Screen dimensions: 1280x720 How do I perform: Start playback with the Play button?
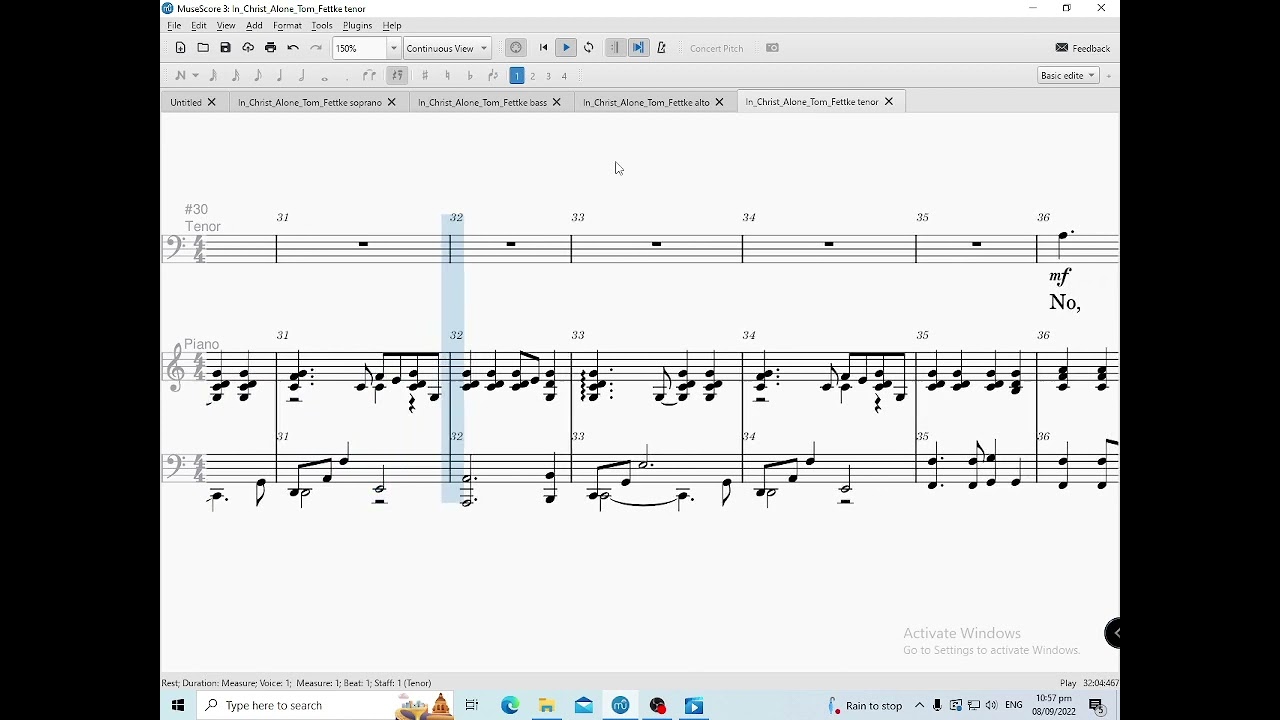tap(566, 48)
